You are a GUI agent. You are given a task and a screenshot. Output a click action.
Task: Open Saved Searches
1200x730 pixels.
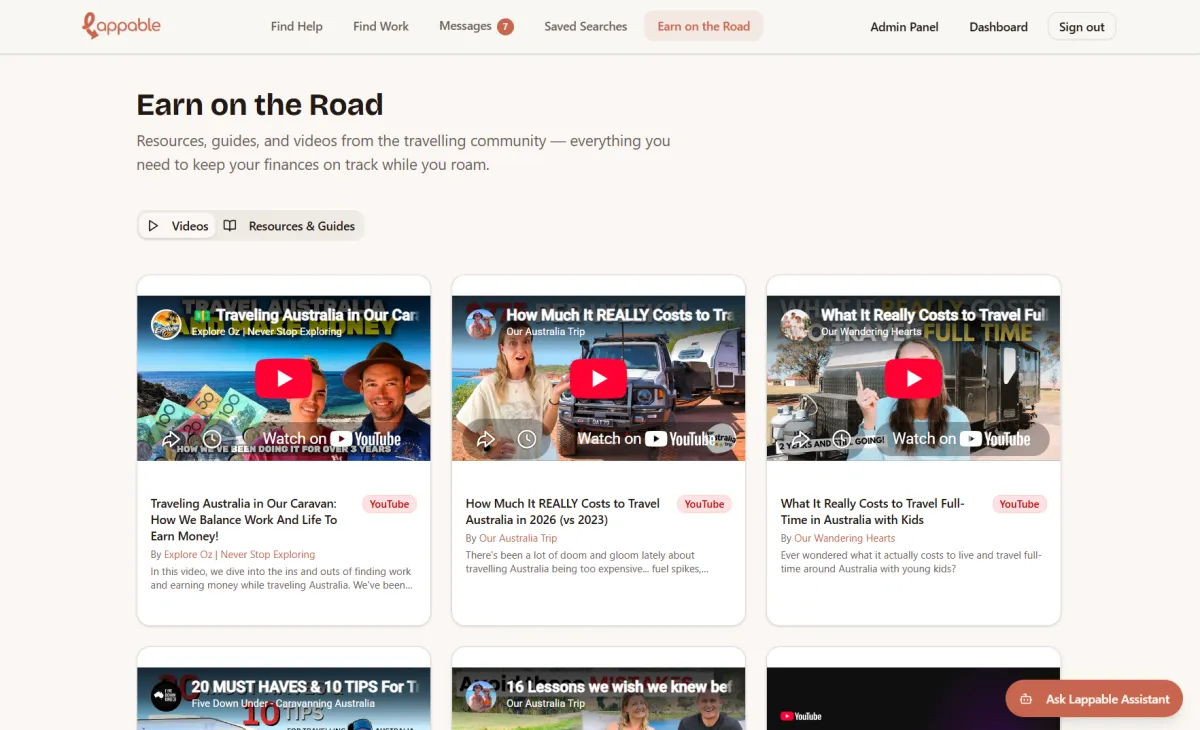click(x=586, y=26)
